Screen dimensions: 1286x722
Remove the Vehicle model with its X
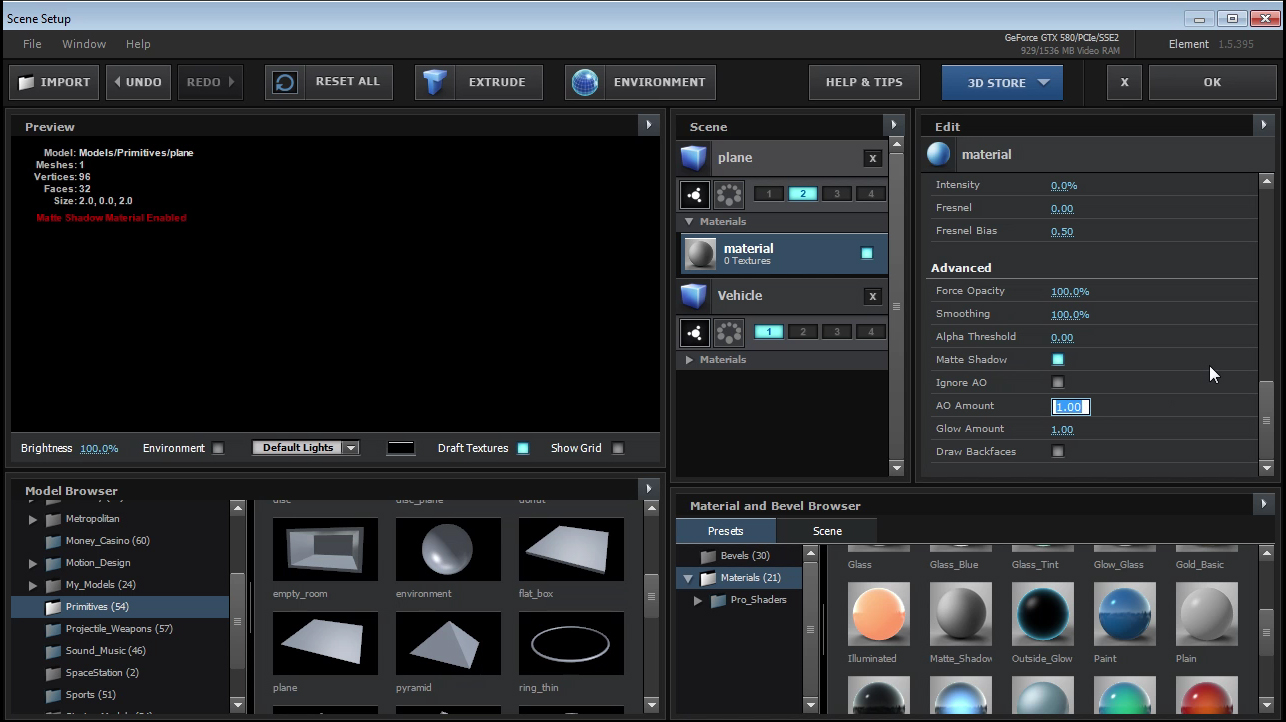[872, 296]
